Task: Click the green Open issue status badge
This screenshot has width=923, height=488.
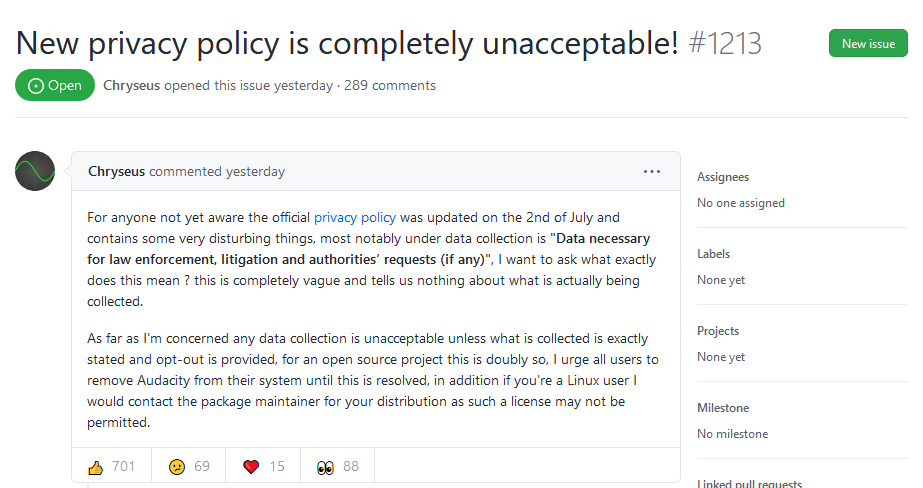Action: pos(55,85)
